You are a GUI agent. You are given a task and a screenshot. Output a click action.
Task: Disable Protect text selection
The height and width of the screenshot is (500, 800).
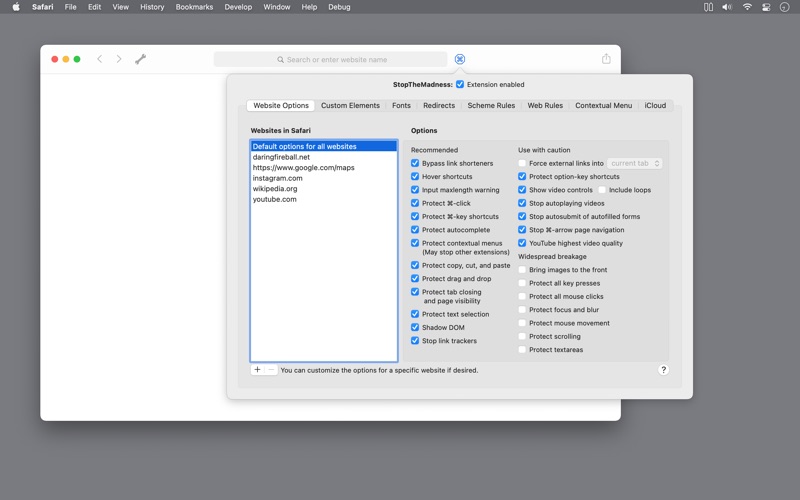tap(415, 314)
